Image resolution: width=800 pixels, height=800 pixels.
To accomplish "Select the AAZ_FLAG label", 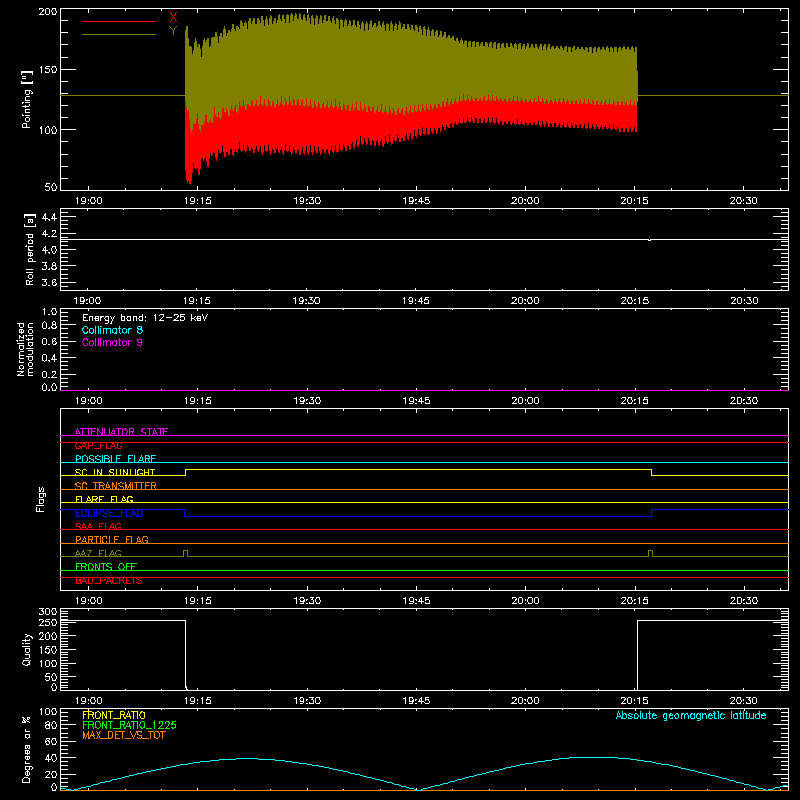I will (98, 553).
